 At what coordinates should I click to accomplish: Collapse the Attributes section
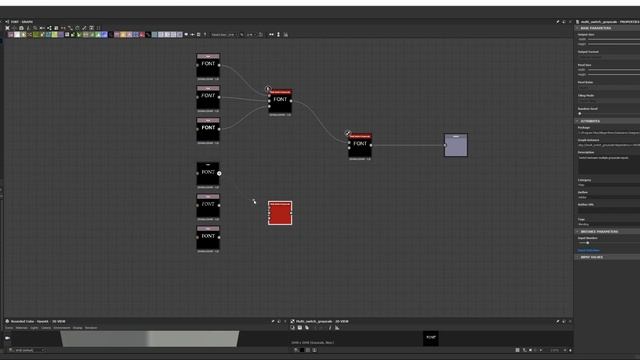pos(577,121)
